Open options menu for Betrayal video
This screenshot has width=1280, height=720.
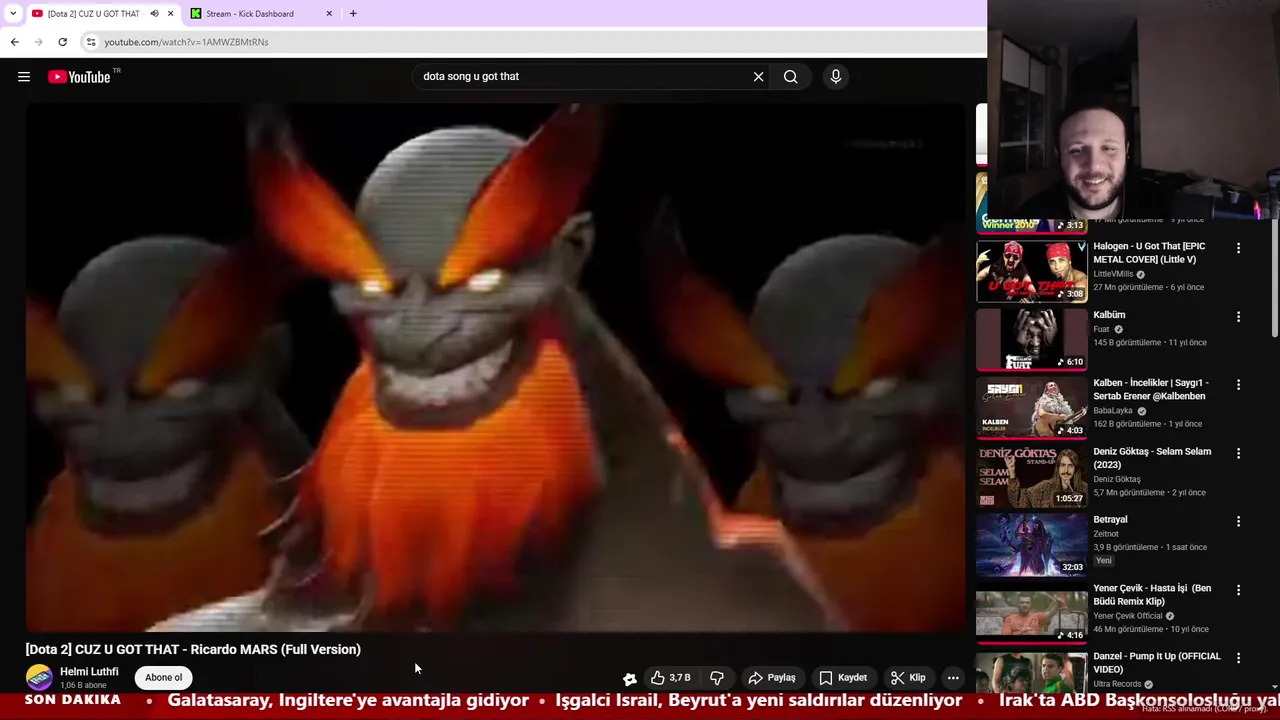tap(1238, 522)
